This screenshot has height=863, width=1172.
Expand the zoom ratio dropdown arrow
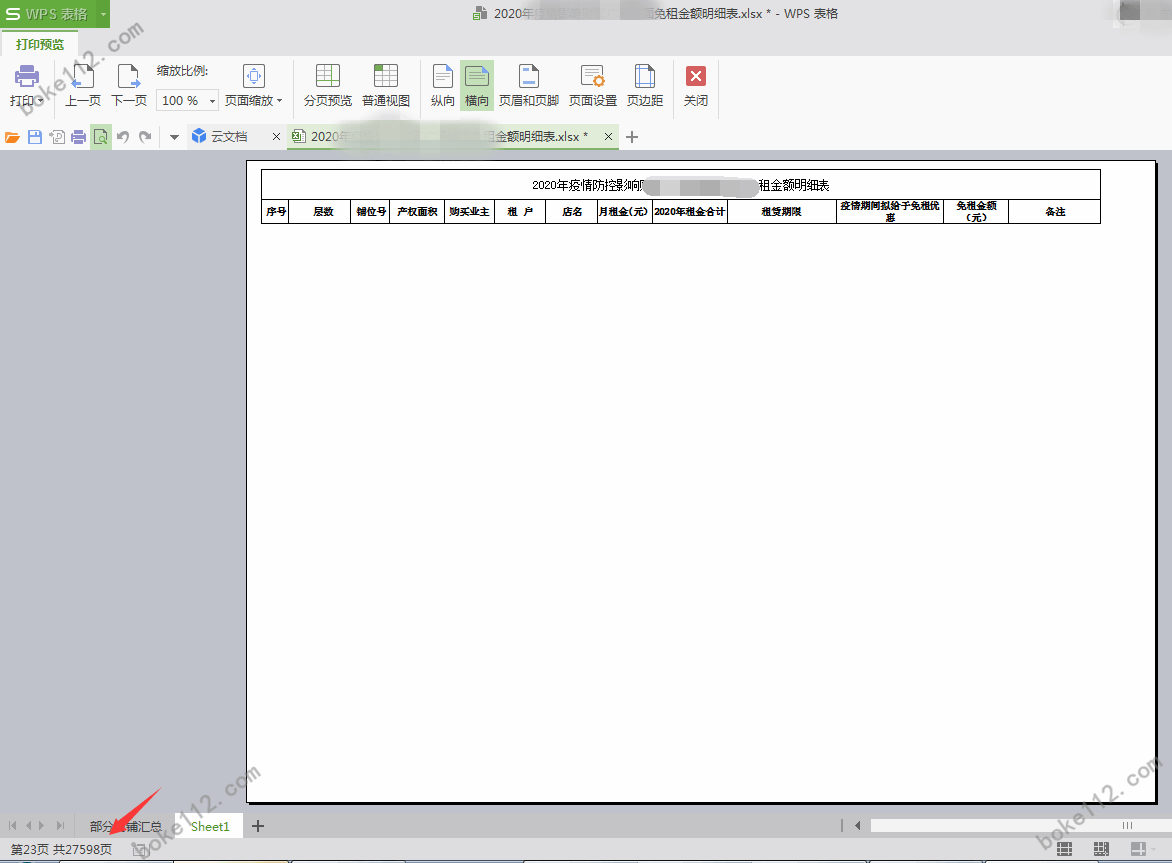[x=212, y=100]
